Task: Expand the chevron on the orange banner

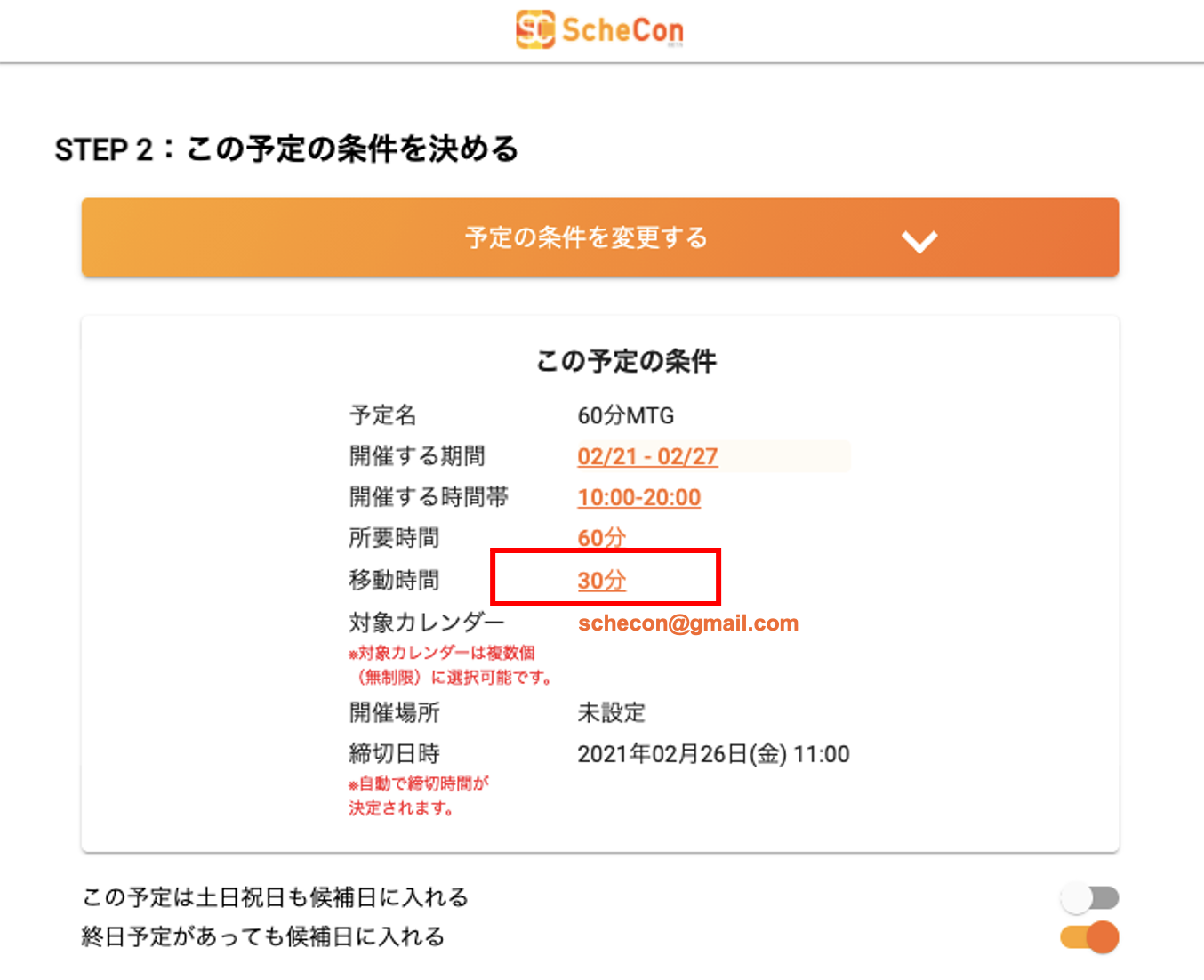Action: [919, 241]
